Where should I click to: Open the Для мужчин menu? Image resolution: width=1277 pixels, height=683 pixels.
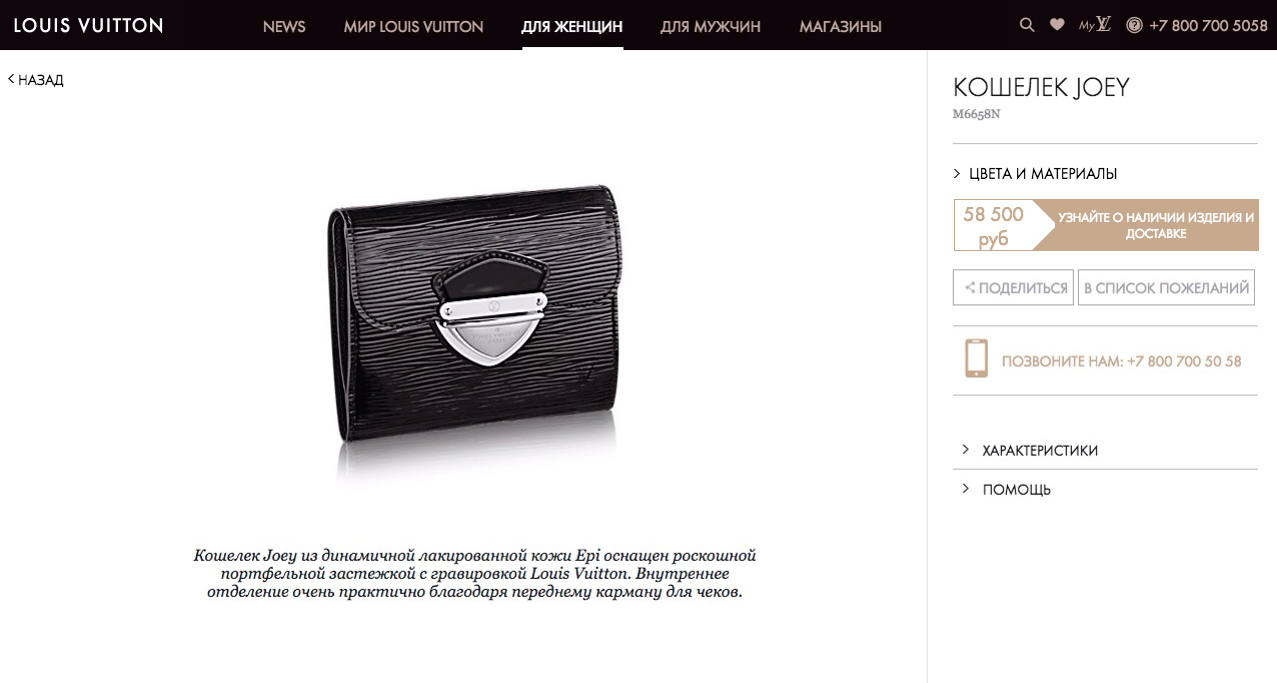tap(710, 26)
